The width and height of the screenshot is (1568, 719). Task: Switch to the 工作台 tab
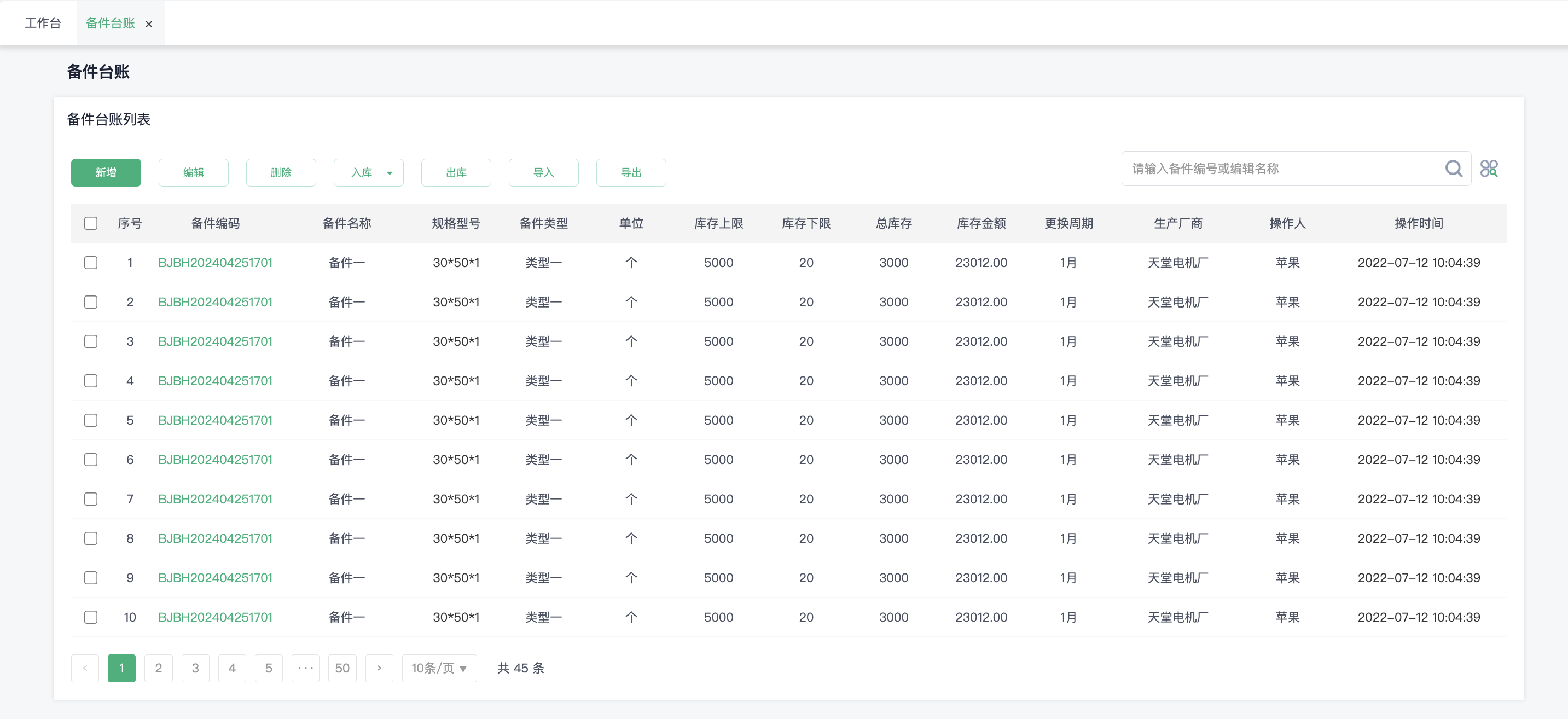43,23
